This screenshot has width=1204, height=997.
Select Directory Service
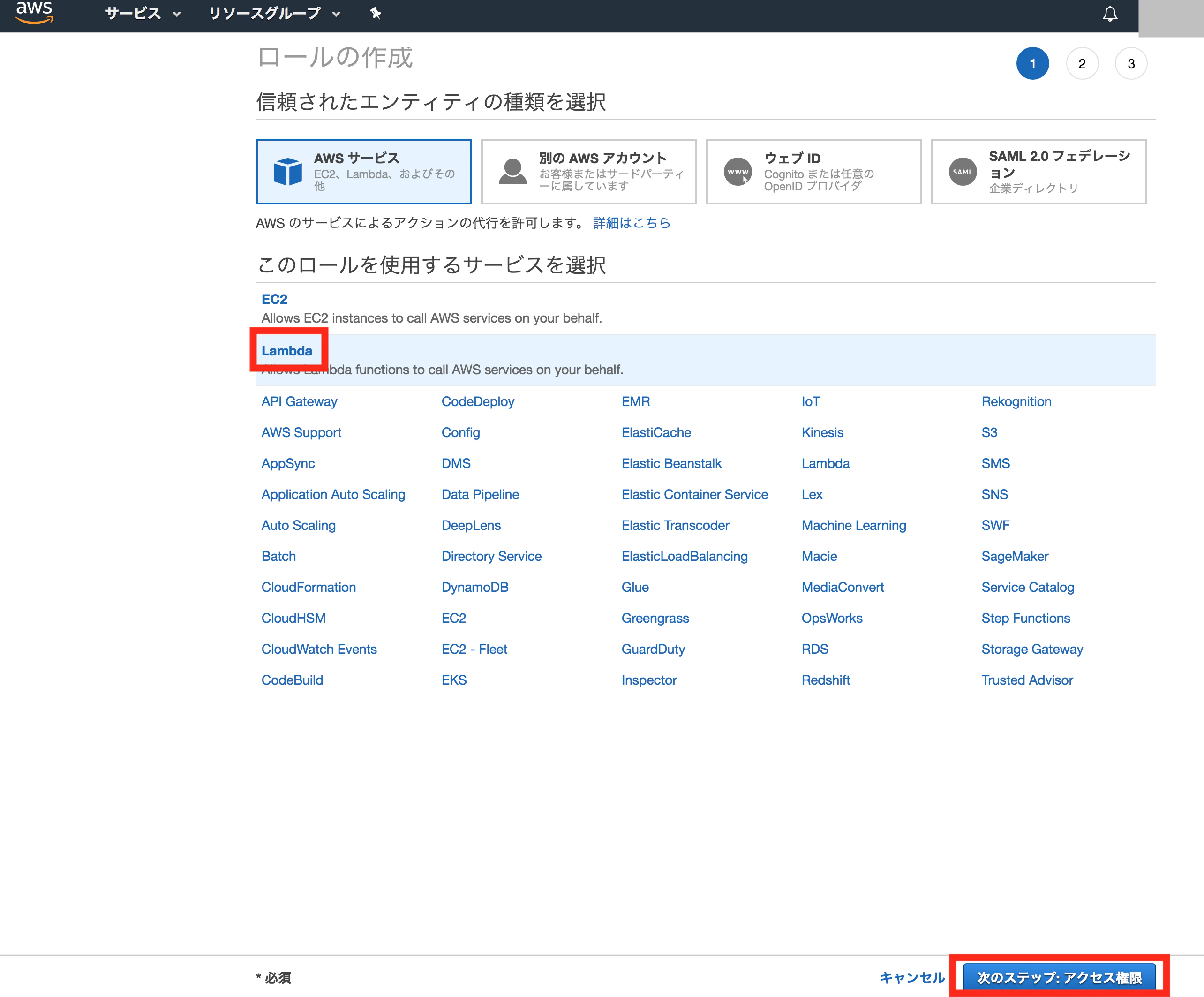[x=491, y=556]
